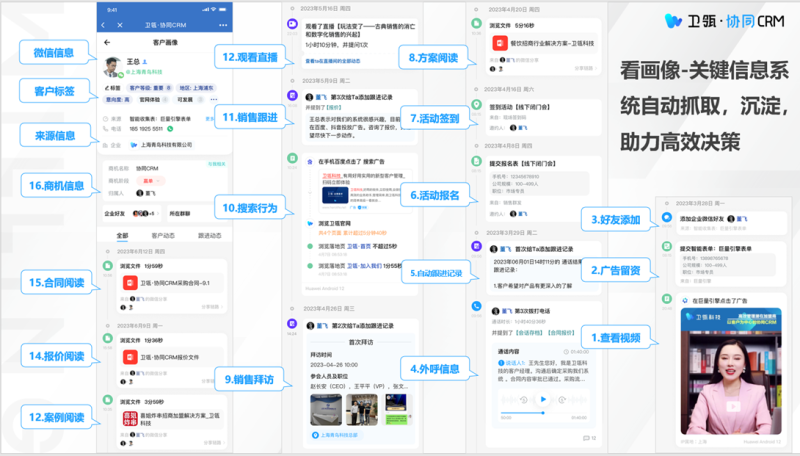The image size is (800, 456).
Task: Click the 所在群聊 button
Action: click(180, 213)
